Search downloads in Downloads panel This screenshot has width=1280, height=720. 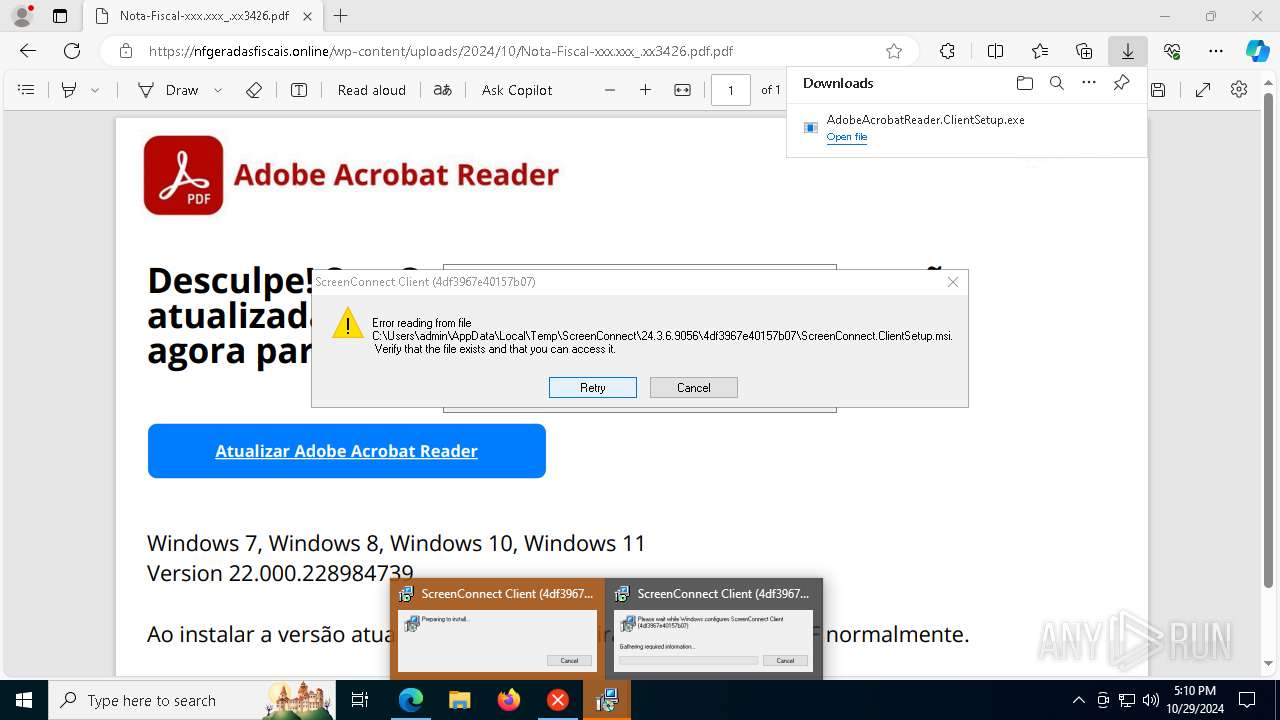click(1057, 83)
